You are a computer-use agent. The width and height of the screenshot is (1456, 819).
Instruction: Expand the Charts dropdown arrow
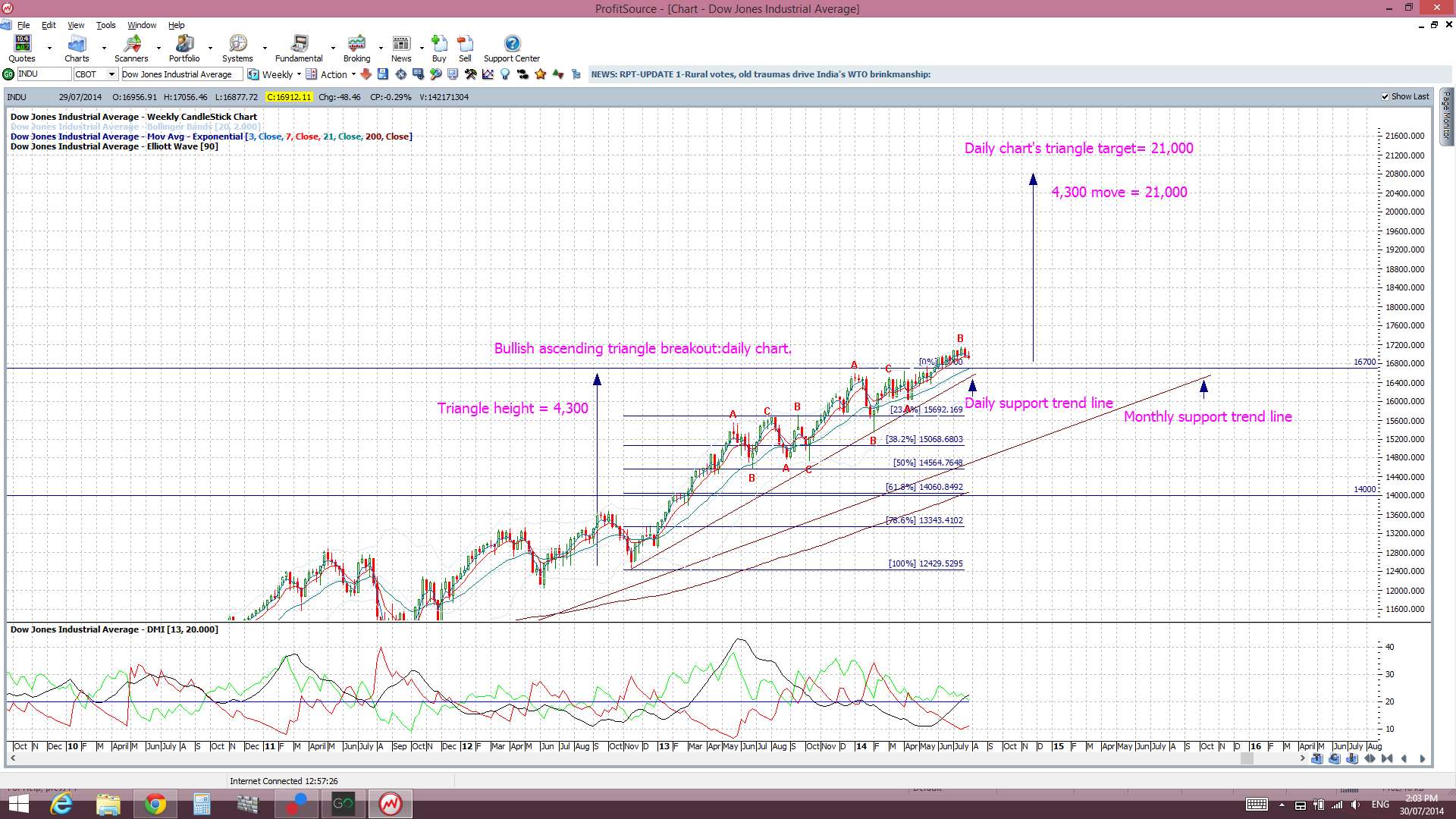[104, 48]
